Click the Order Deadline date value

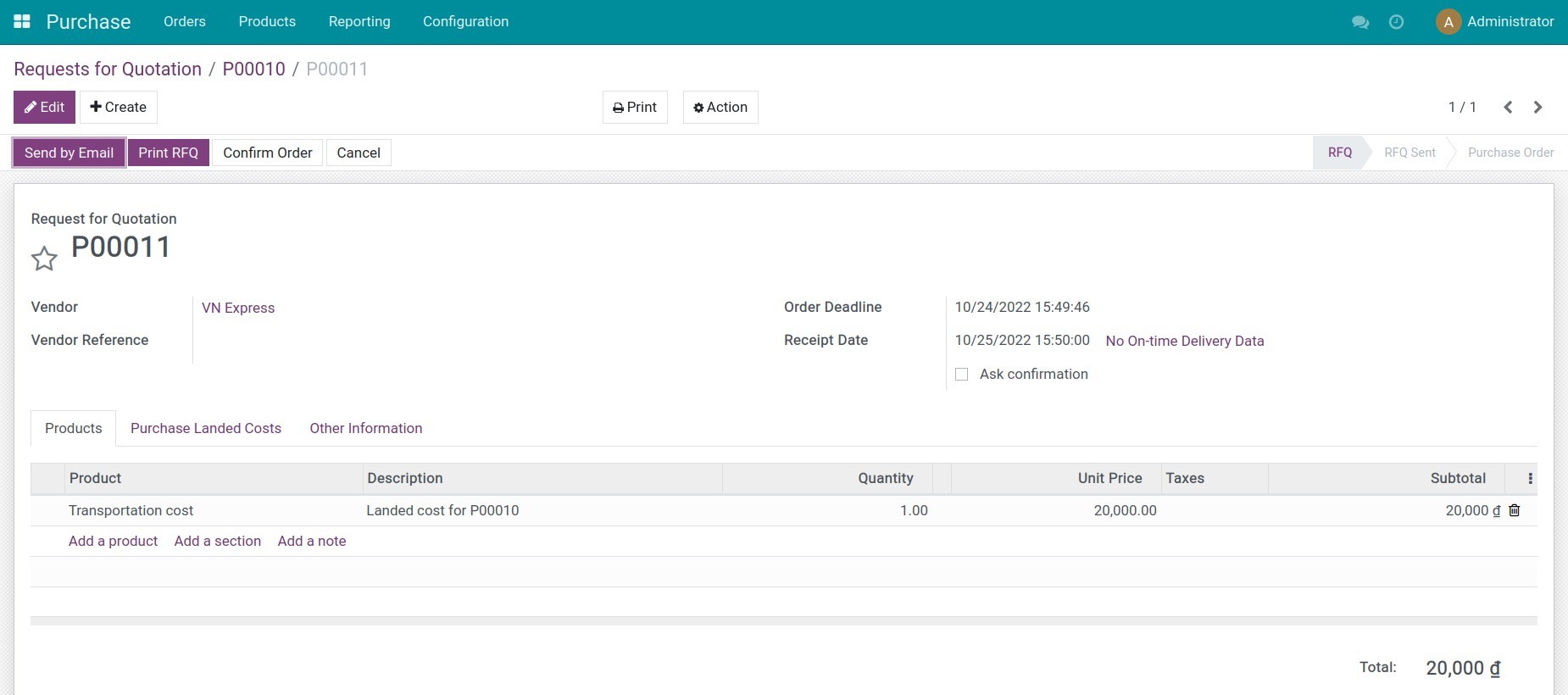1022,307
